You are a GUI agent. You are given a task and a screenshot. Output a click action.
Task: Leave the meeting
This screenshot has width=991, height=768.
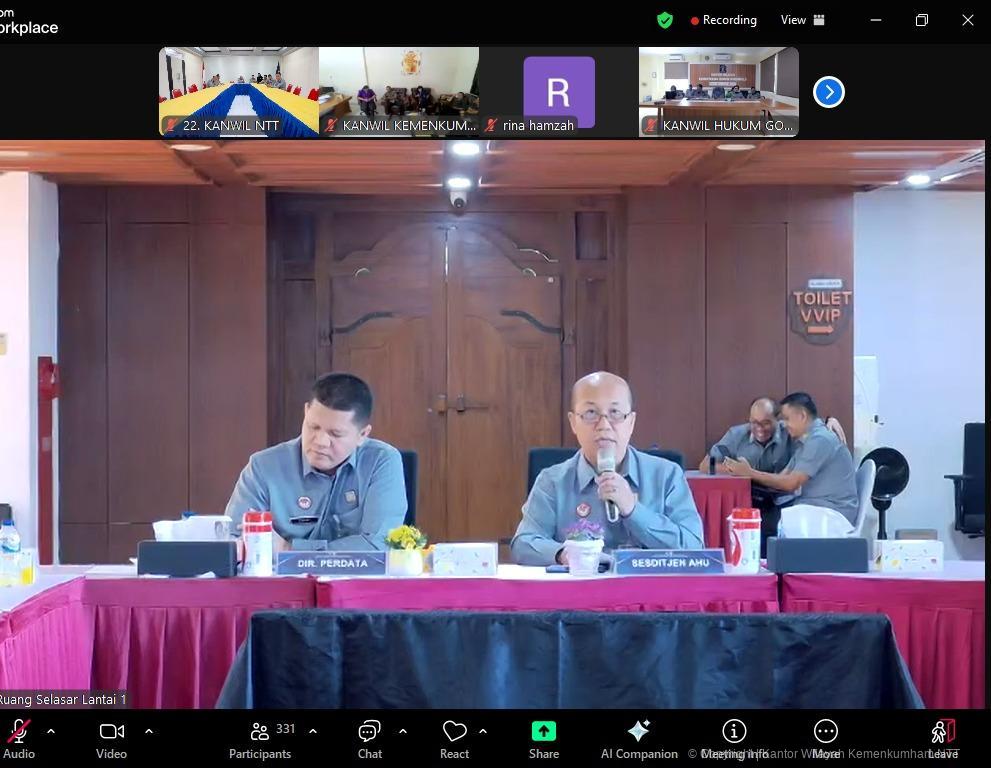942,738
